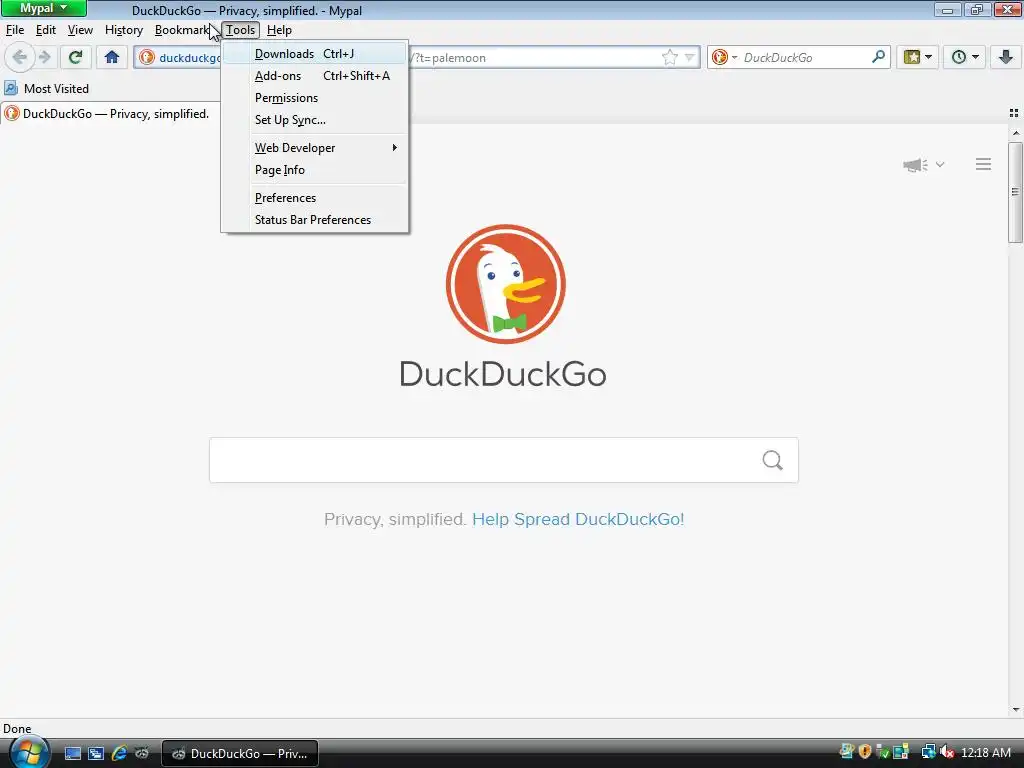Open the Bookmarks menu
Image resolution: width=1024 pixels, height=768 pixels.
[x=182, y=30]
